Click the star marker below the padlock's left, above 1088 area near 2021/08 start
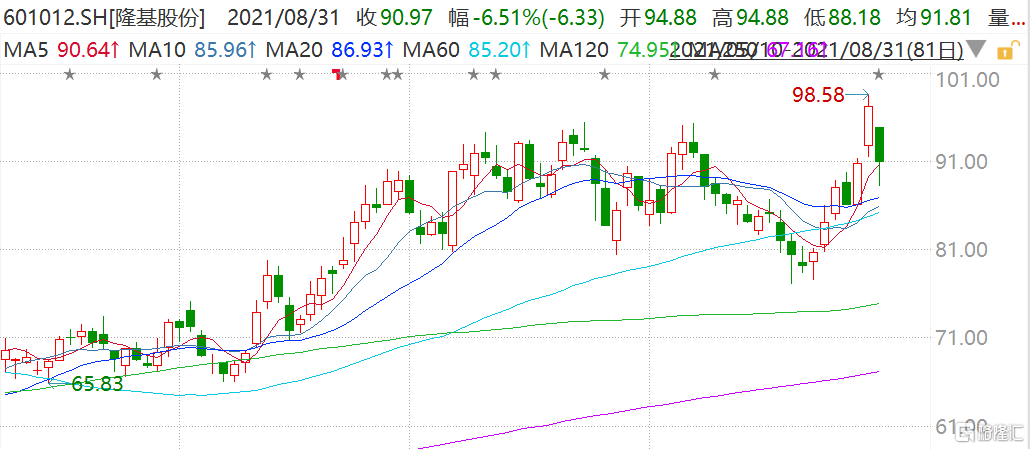 point(715,75)
